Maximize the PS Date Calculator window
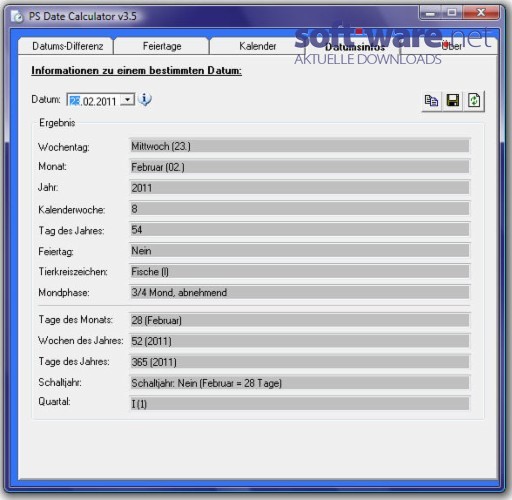The width and height of the screenshot is (512, 500). (x=452, y=13)
